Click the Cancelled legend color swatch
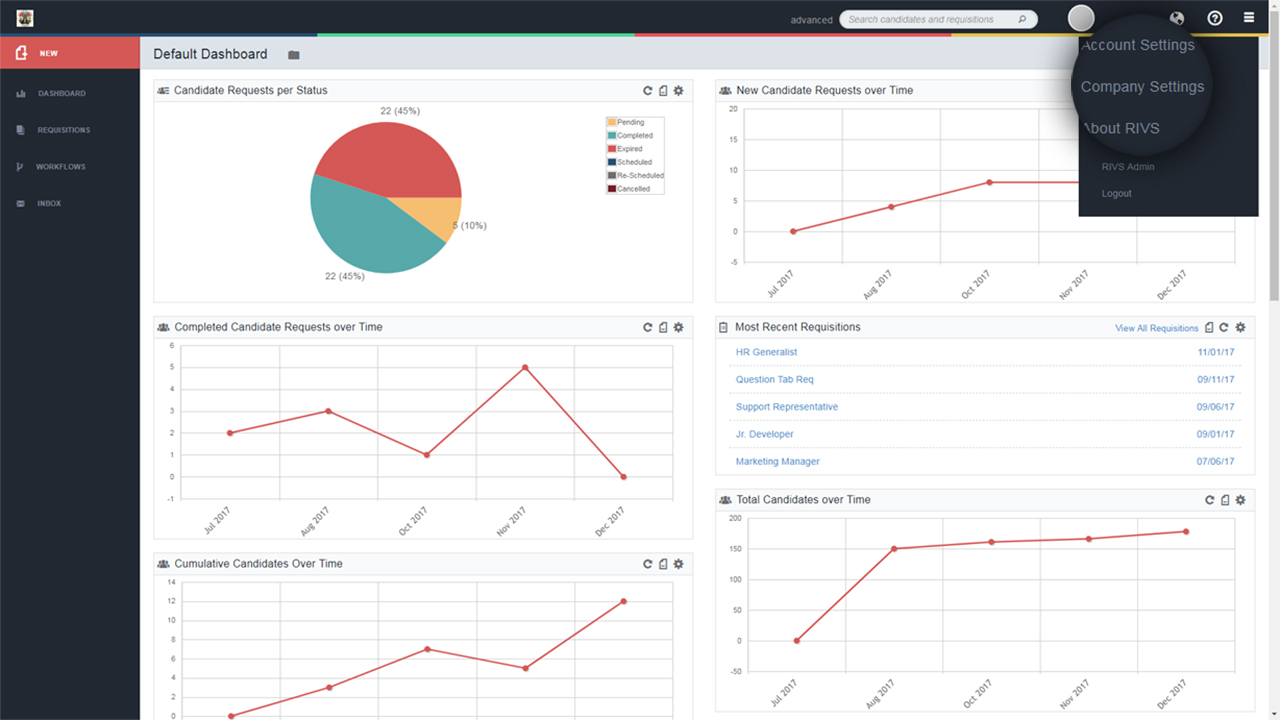Viewport: 1280px width, 720px height. pyautogui.click(x=612, y=189)
